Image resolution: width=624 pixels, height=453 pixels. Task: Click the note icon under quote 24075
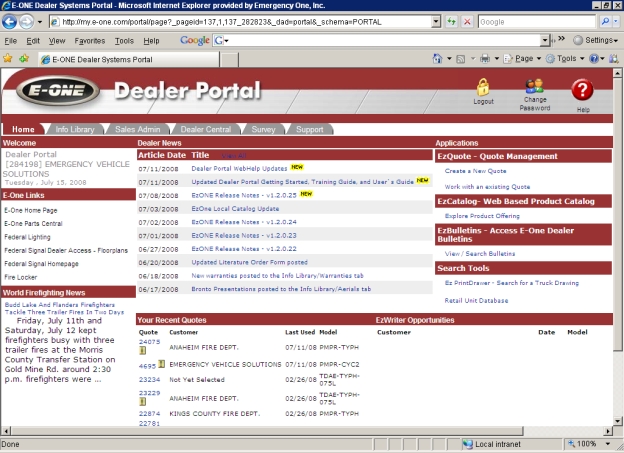coord(142,351)
